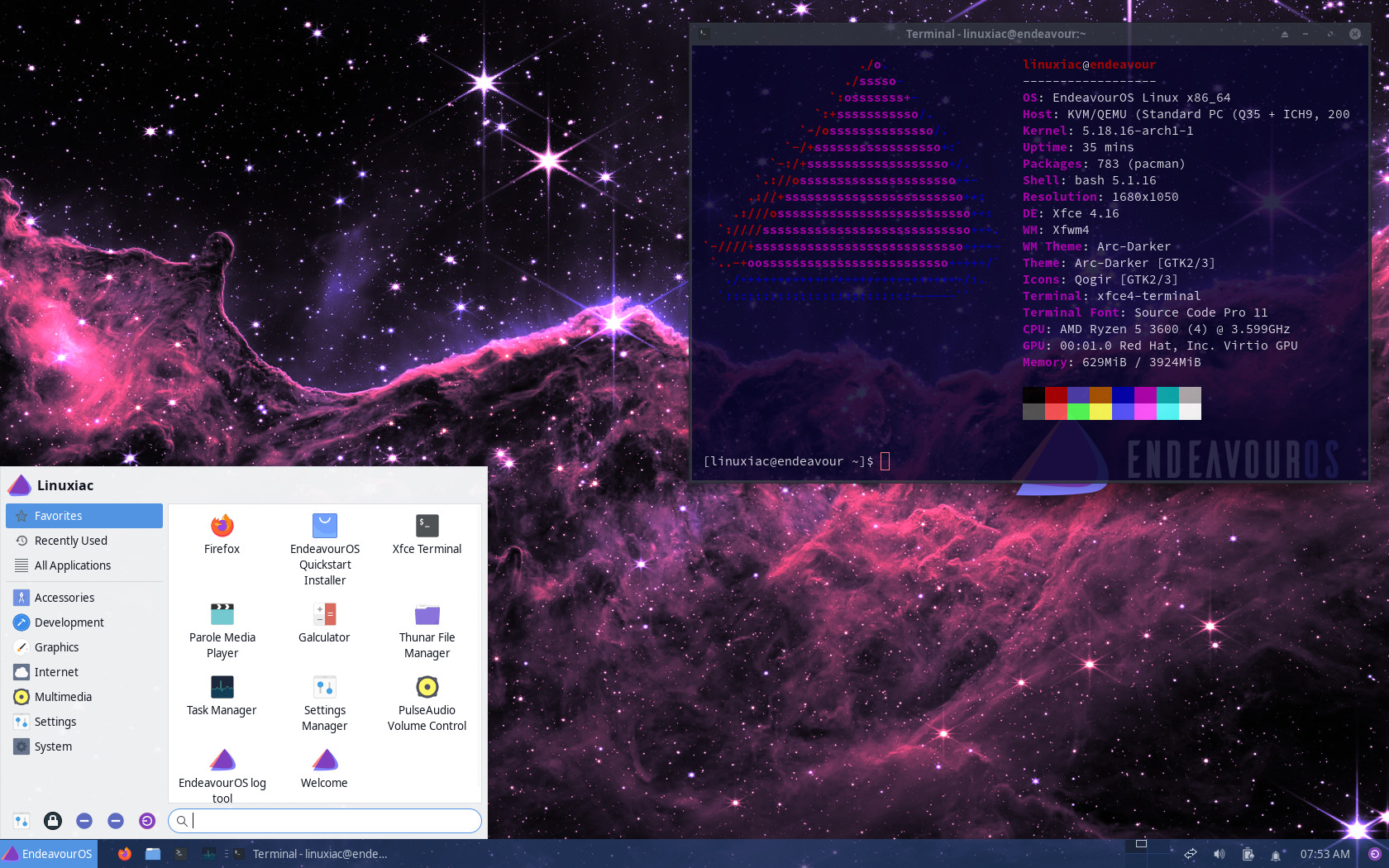
Task: Open Settings Manager in favorites grid
Action: pos(324,703)
